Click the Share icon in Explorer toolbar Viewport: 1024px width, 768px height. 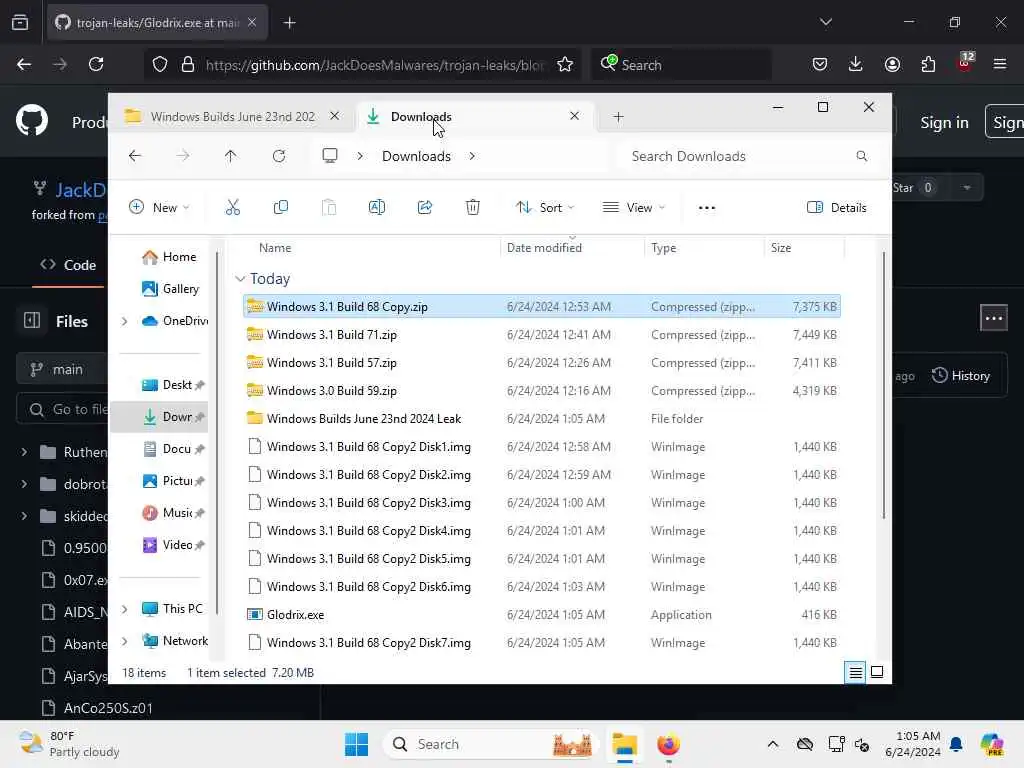(424, 208)
